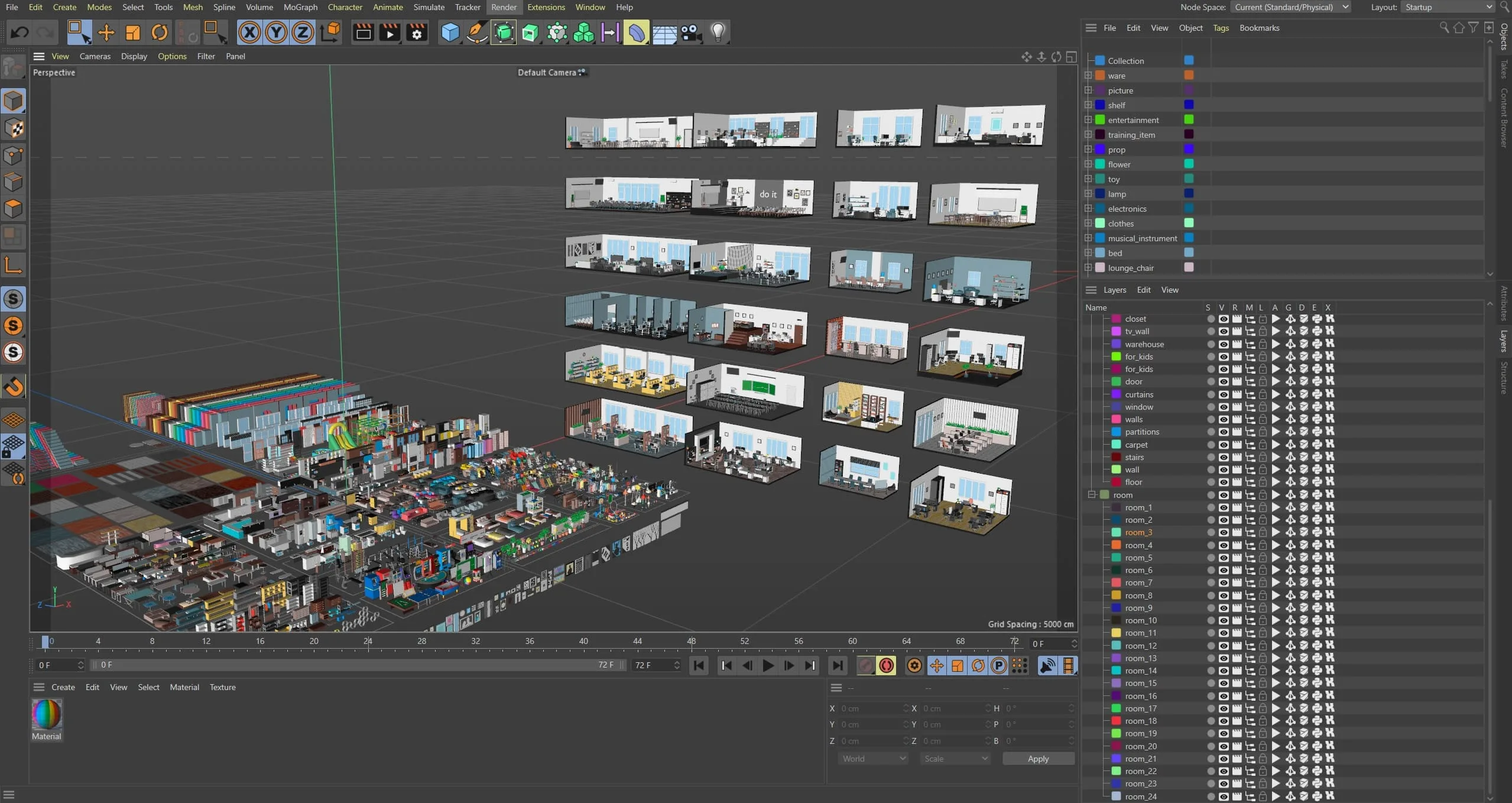Click the red Autokeying button
Image resolution: width=1512 pixels, height=803 pixels.
pyautogui.click(x=886, y=666)
